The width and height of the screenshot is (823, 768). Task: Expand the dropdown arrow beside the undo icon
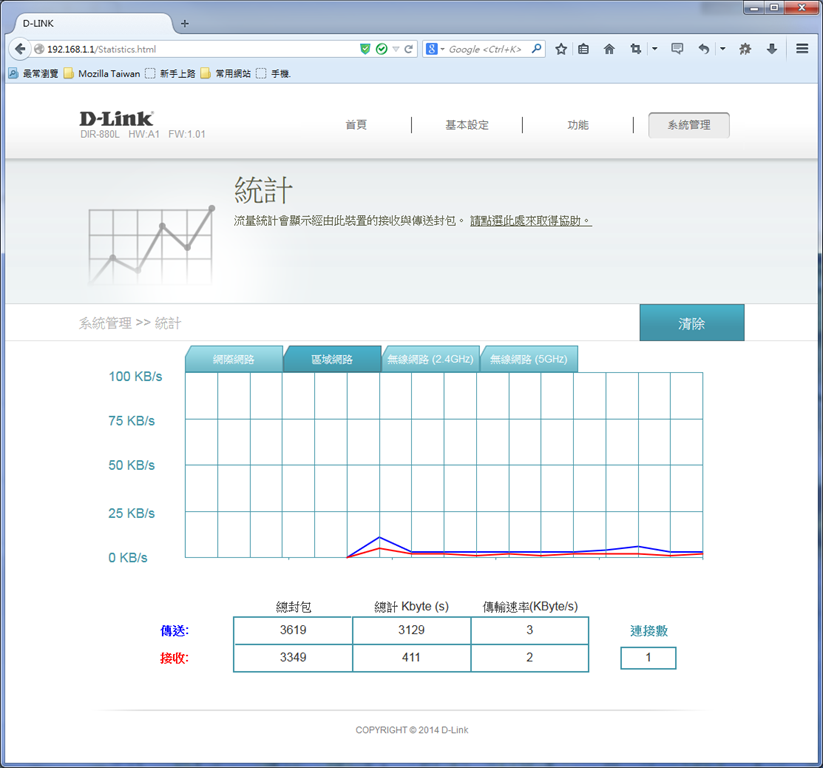pyautogui.click(x=723, y=49)
